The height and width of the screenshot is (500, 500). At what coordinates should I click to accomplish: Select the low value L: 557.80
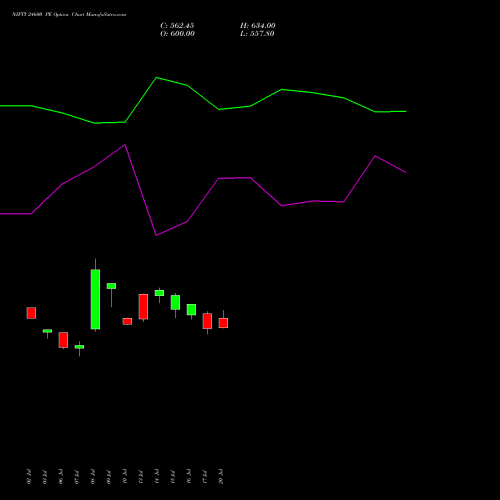[257, 34]
